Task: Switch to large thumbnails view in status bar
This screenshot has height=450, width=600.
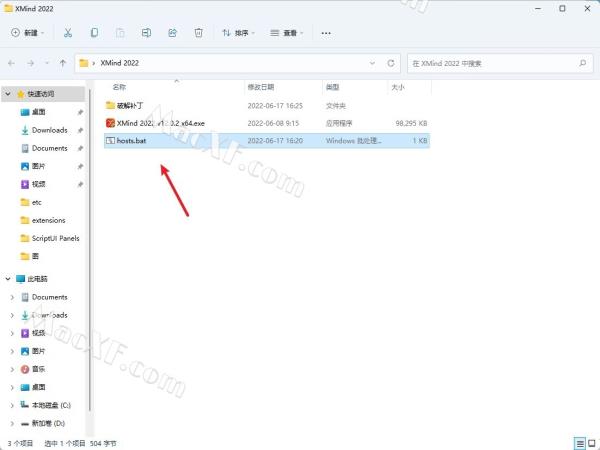Action: tap(591, 442)
